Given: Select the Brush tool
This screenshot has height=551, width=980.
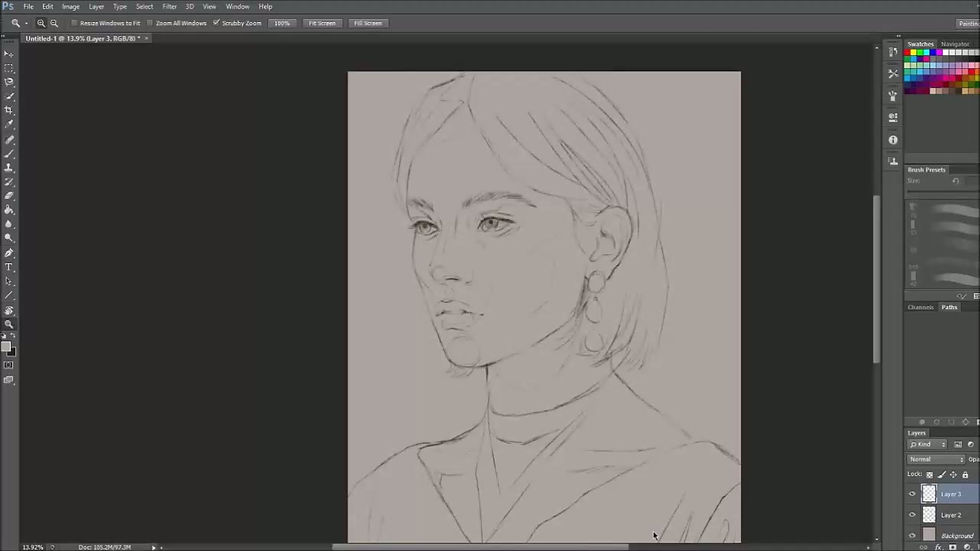Looking at the screenshot, I should pos(9,154).
